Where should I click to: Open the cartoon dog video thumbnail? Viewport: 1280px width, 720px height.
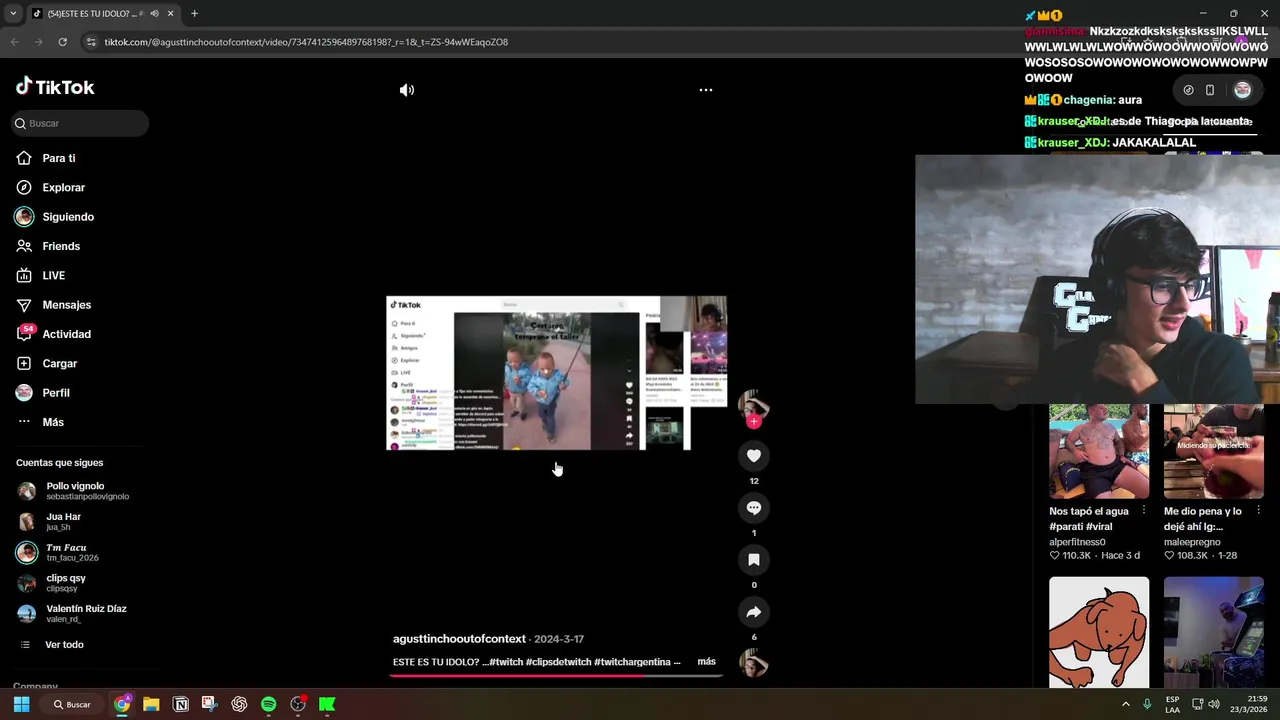tap(1099, 632)
